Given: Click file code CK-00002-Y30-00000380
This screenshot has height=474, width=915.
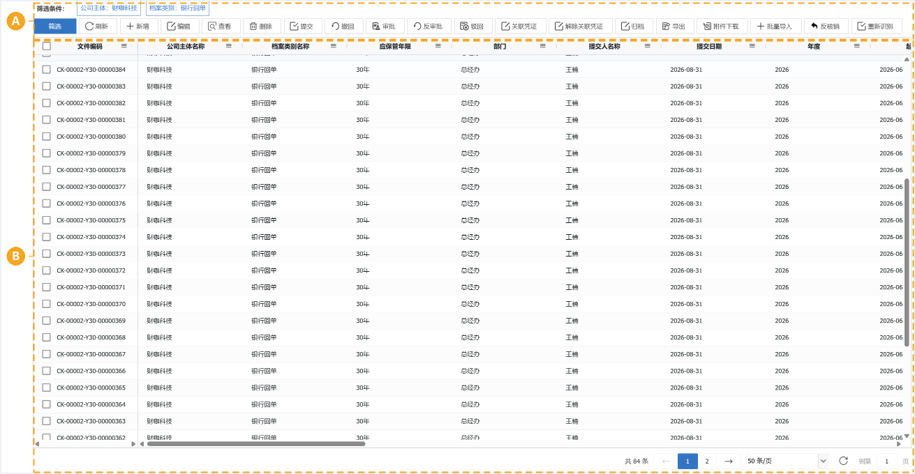Looking at the screenshot, I should point(89,137).
